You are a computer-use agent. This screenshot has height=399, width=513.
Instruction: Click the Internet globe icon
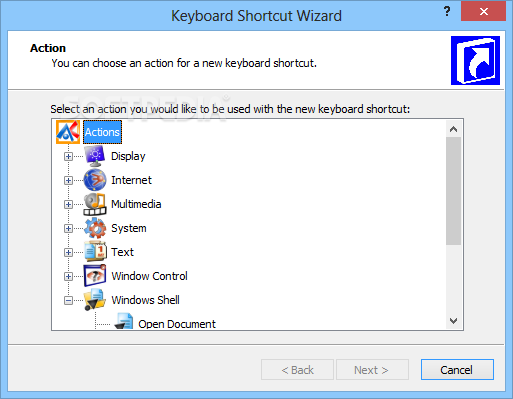coord(95,180)
